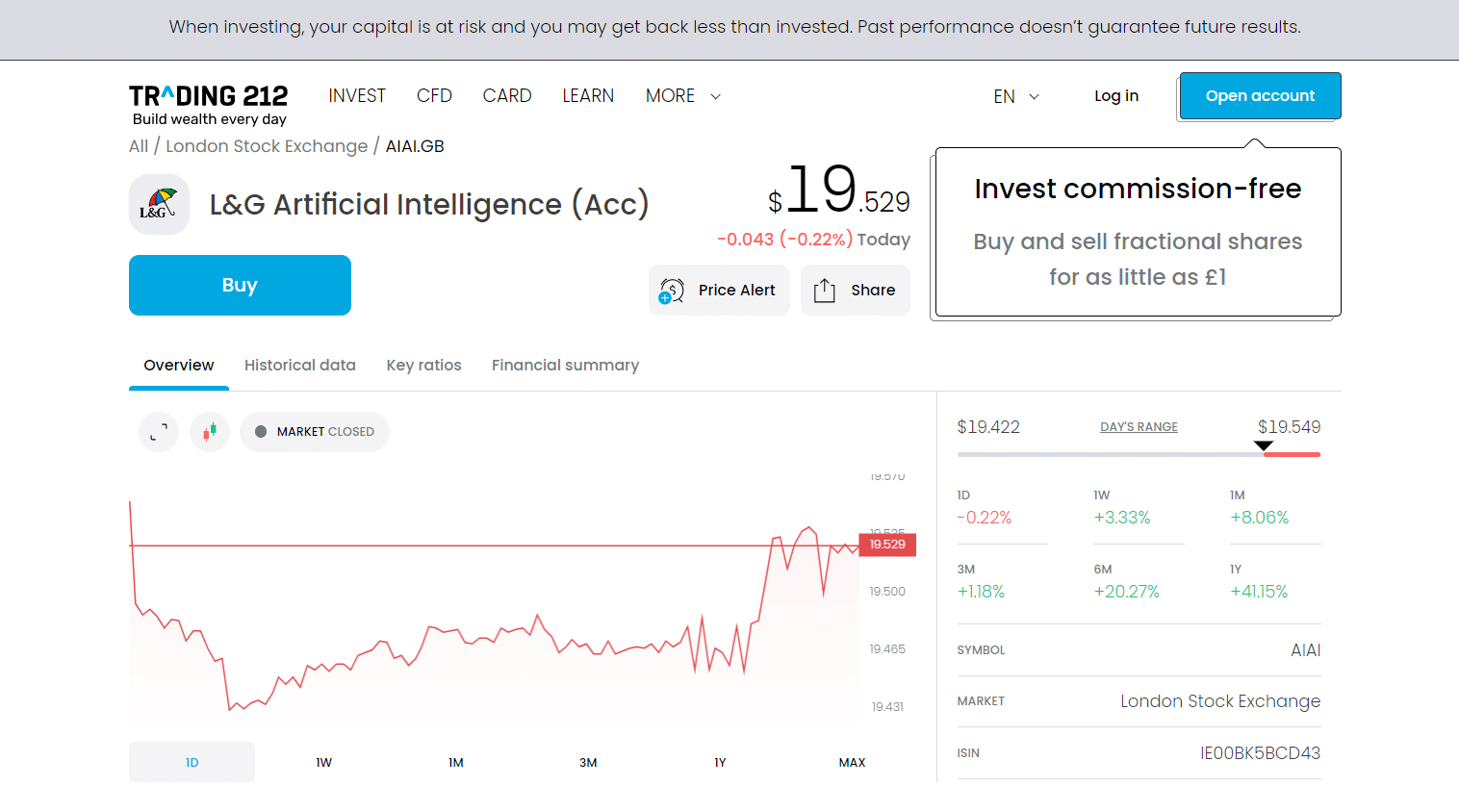
Task: Click the -0.043 (-0.22%) Today change
Action: coord(813,240)
